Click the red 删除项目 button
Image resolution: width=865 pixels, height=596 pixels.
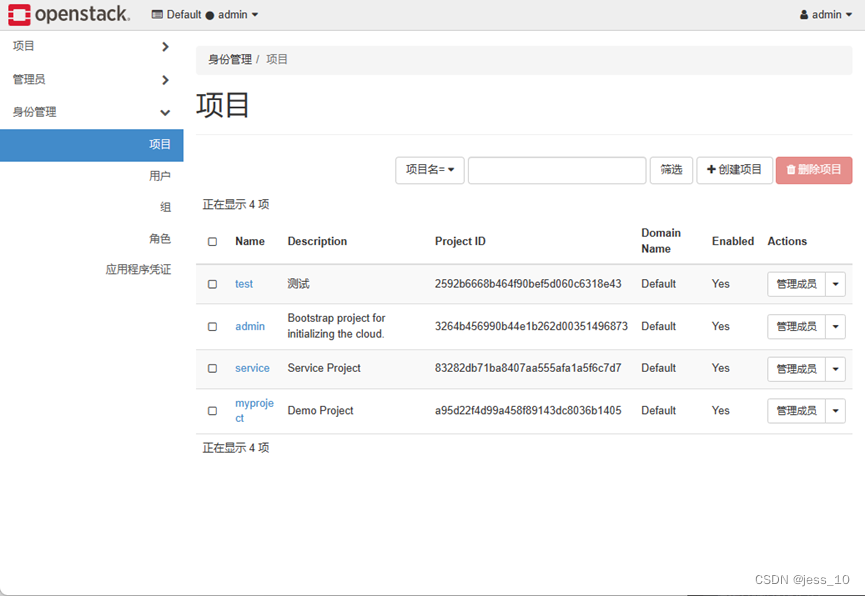(x=814, y=170)
